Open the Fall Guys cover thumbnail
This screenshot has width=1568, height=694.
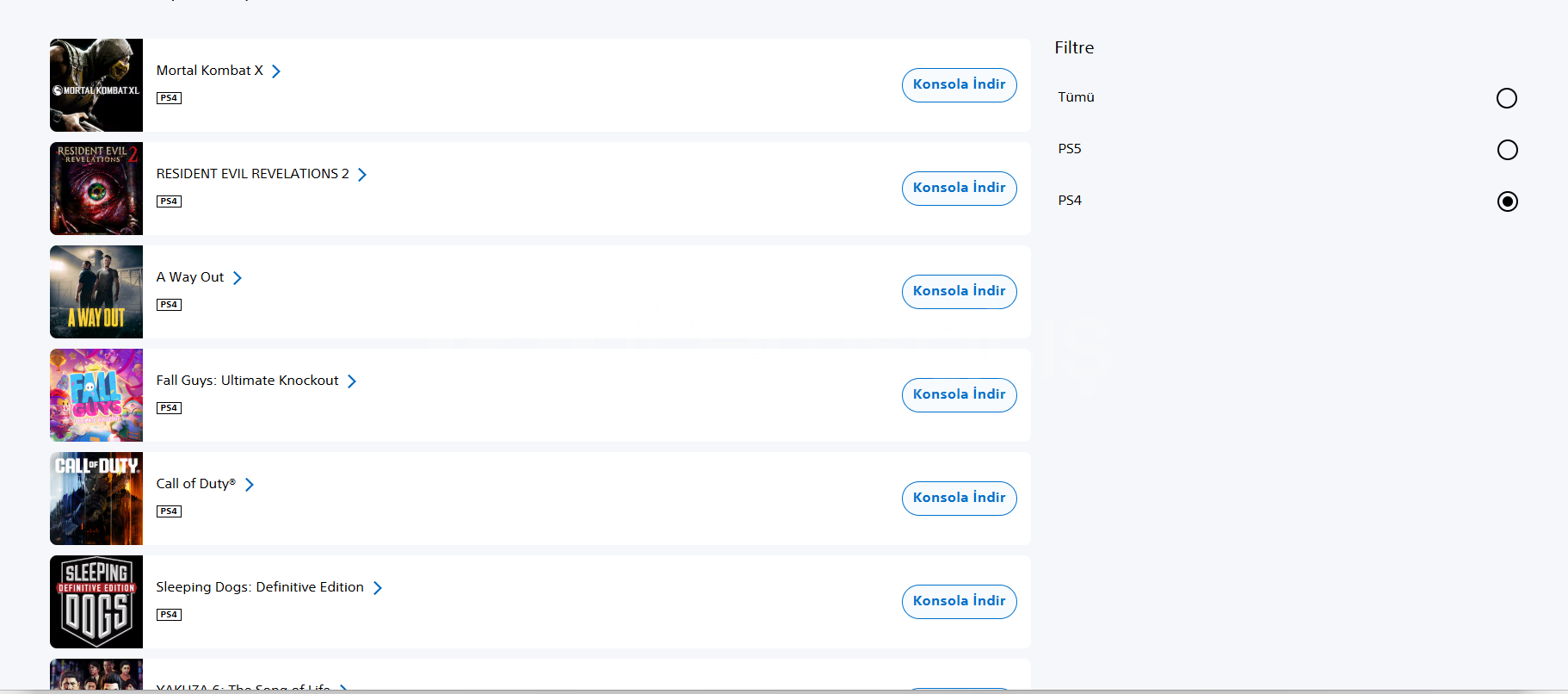point(96,395)
